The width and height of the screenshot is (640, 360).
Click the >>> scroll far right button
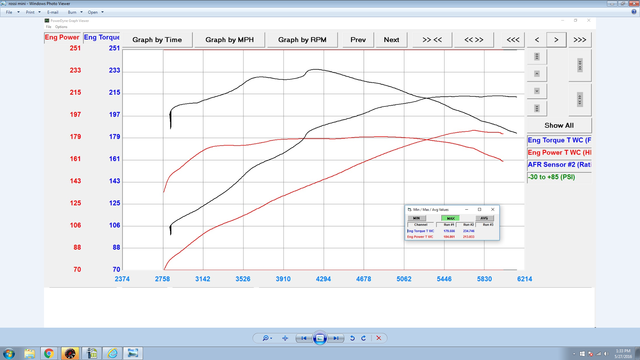click(580, 40)
